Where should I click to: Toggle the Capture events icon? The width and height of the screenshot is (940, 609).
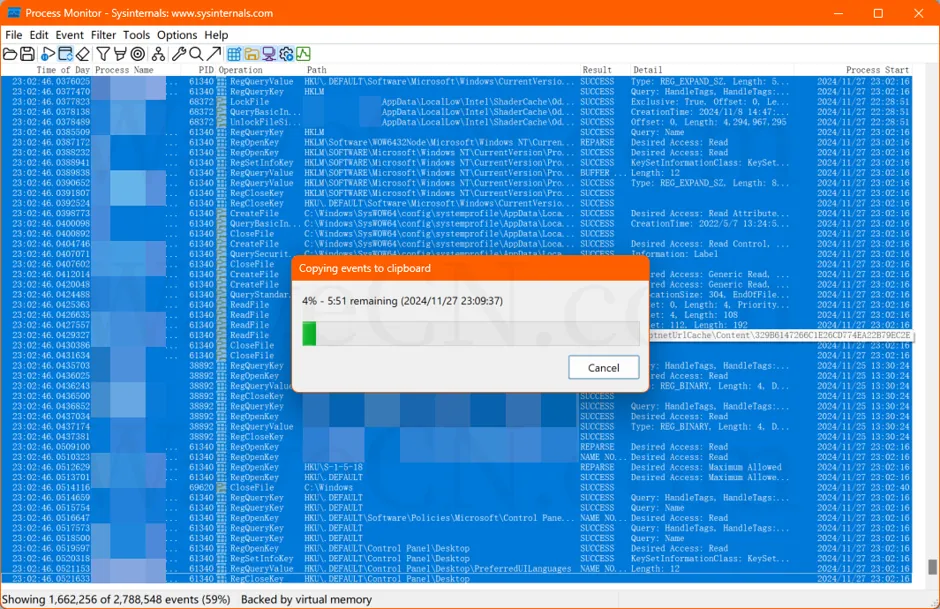(x=48, y=54)
